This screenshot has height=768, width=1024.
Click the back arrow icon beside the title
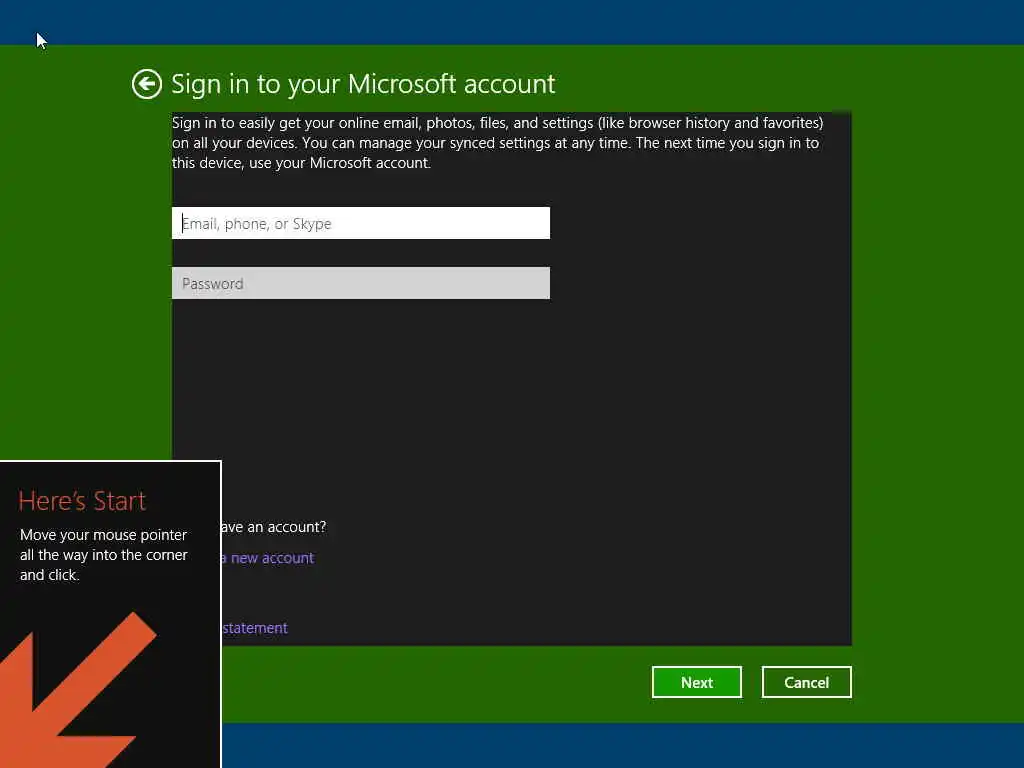[146, 84]
